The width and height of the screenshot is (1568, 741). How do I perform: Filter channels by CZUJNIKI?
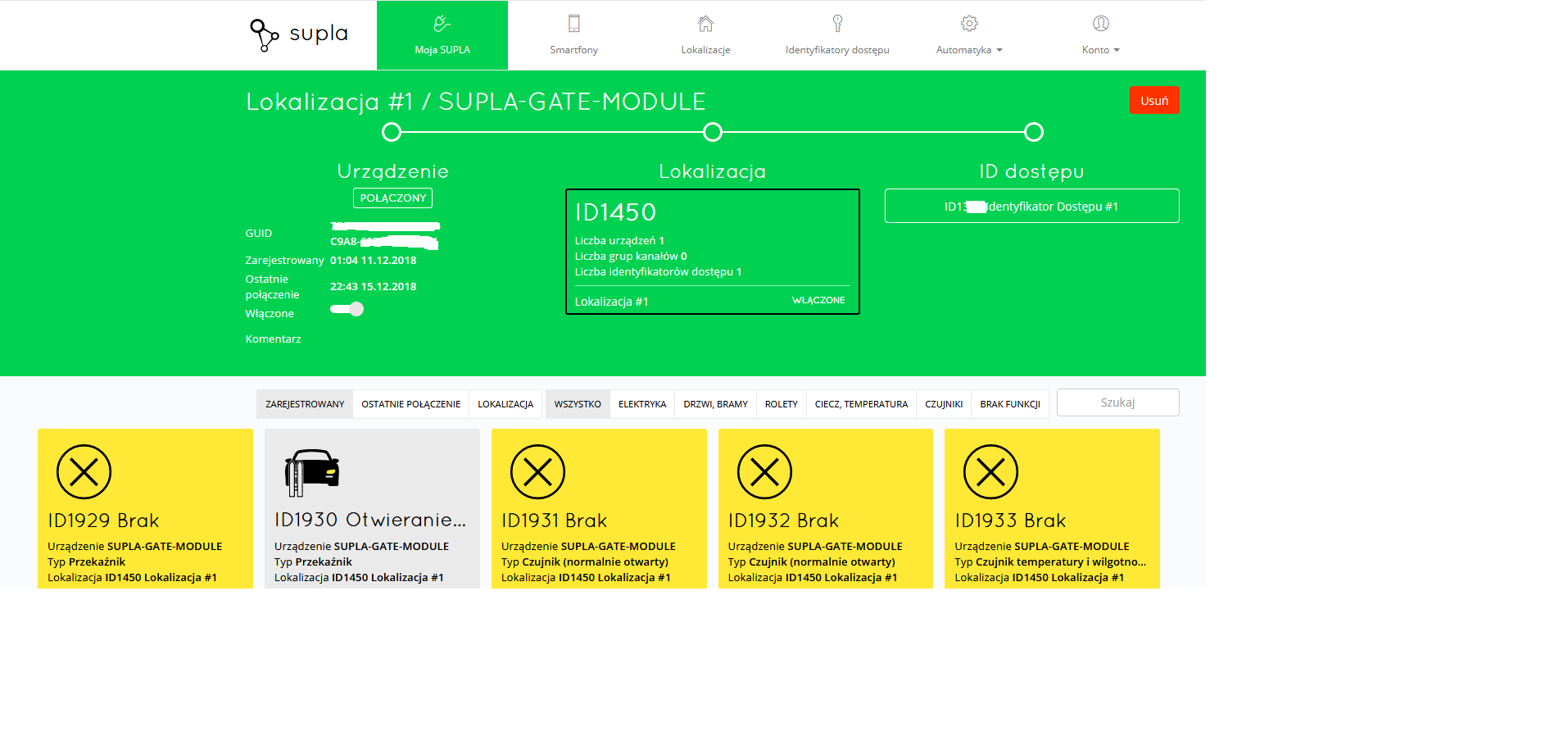944,404
